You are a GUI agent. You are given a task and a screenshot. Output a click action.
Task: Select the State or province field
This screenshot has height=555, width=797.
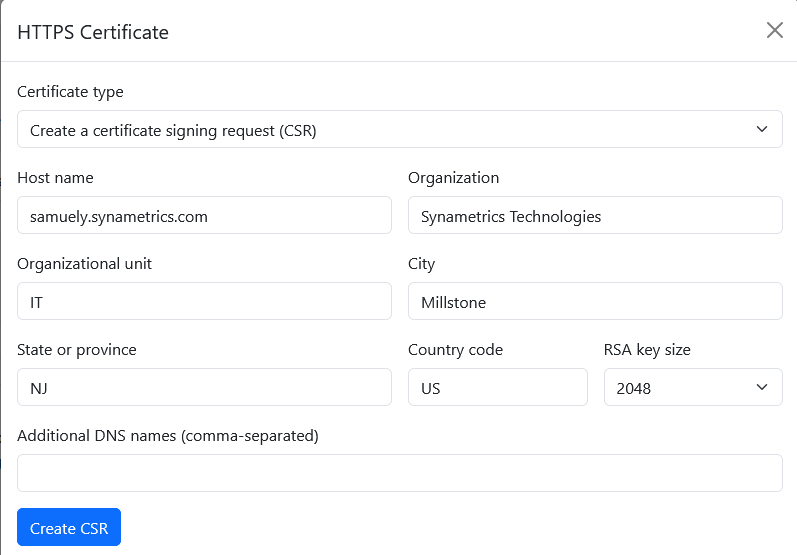coord(204,387)
